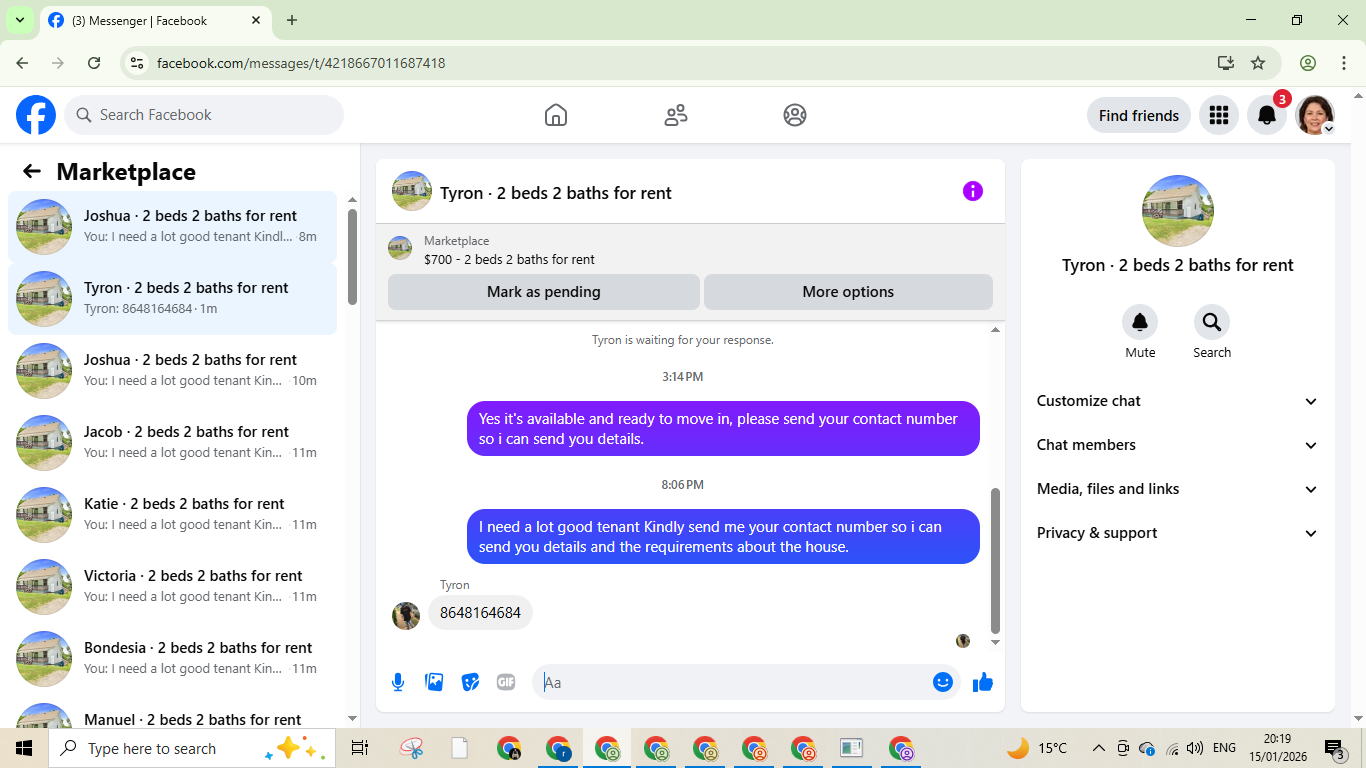1366x768 pixels.
Task: Click the browser address bar URL
Action: point(301,63)
